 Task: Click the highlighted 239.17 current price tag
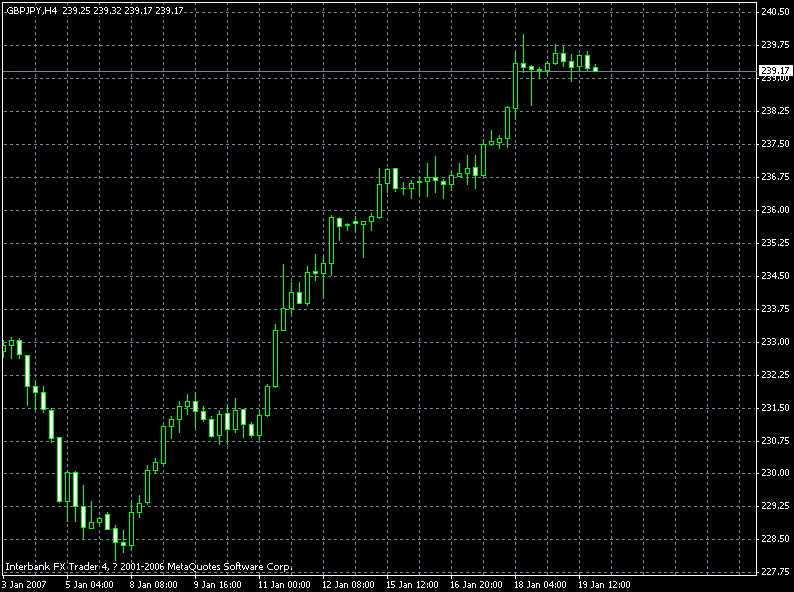tap(771, 70)
